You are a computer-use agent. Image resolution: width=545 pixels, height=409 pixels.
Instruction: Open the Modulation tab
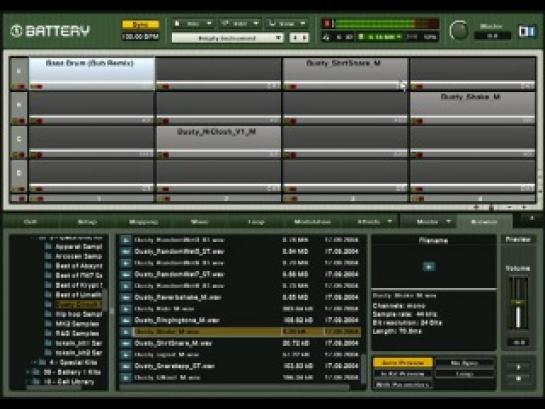312,222
